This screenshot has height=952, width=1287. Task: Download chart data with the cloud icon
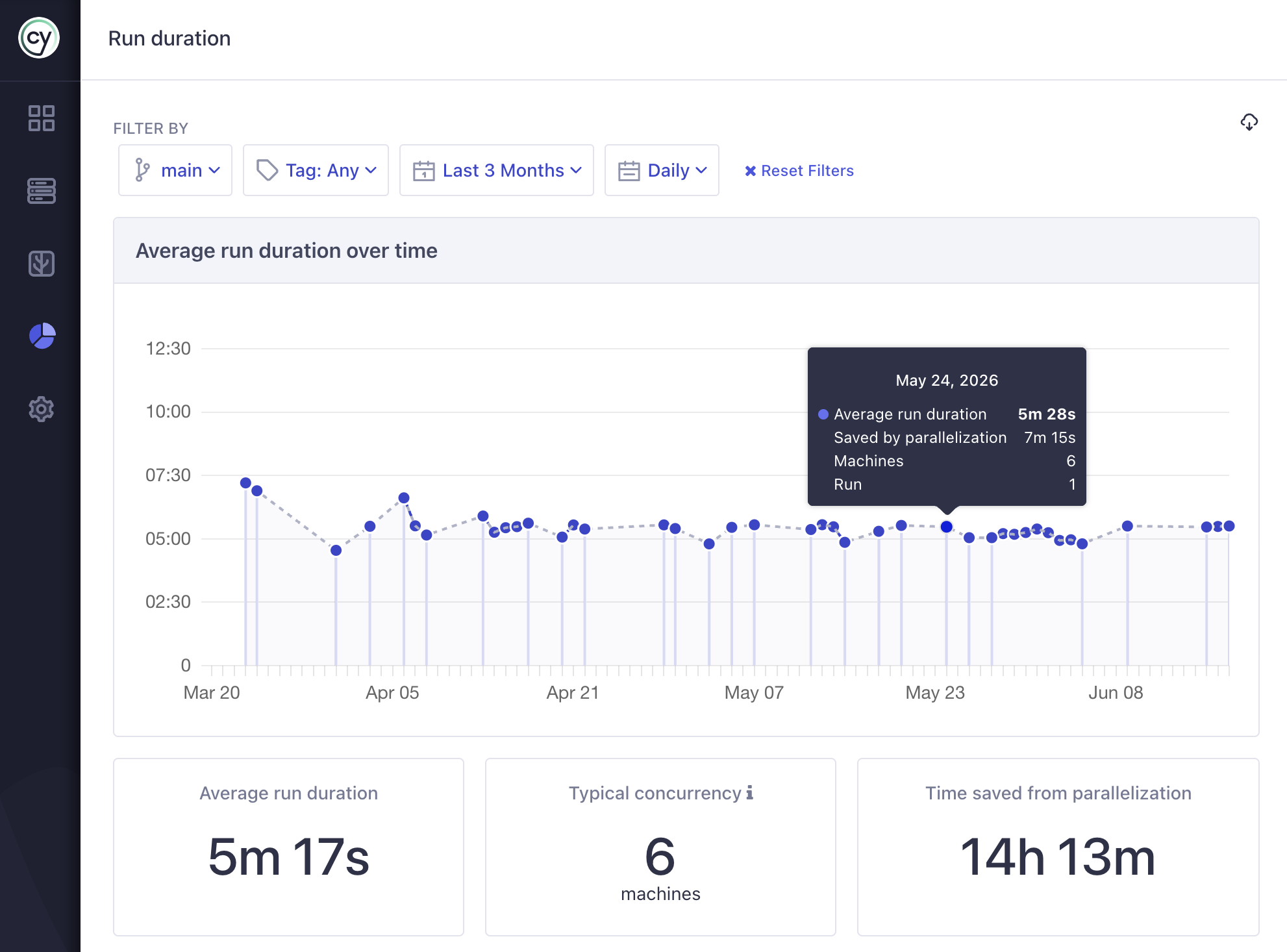pyautogui.click(x=1249, y=122)
